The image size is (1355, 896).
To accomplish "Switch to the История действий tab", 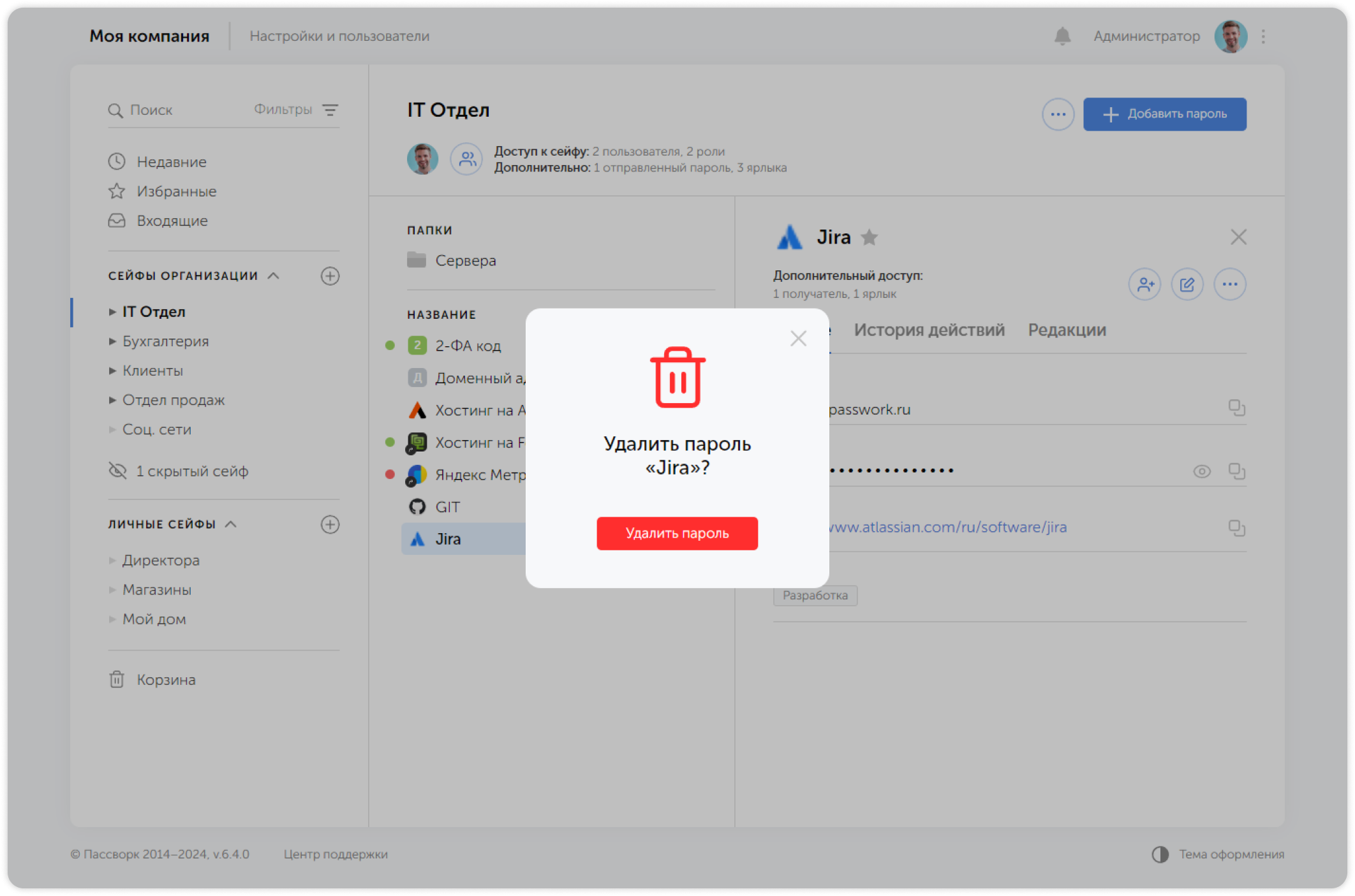I will coord(929,330).
